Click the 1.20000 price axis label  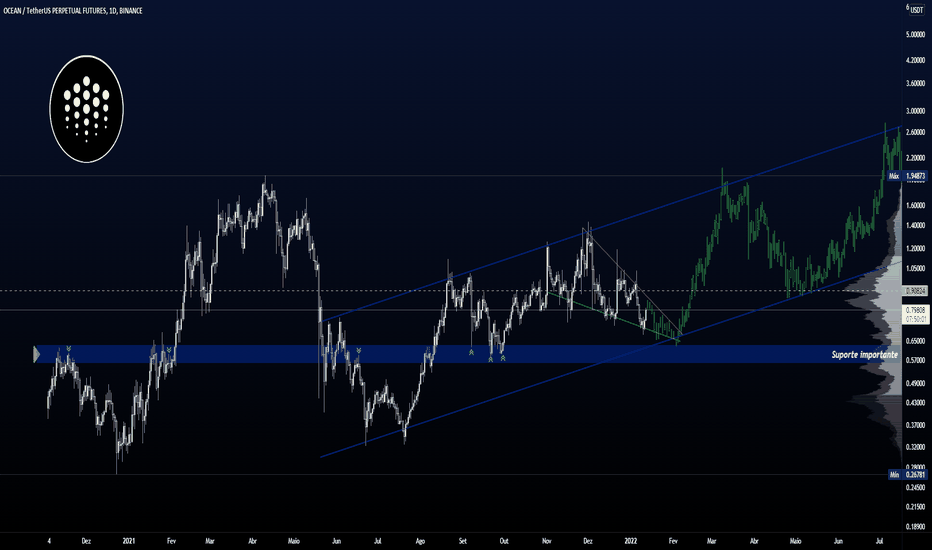(915, 249)
